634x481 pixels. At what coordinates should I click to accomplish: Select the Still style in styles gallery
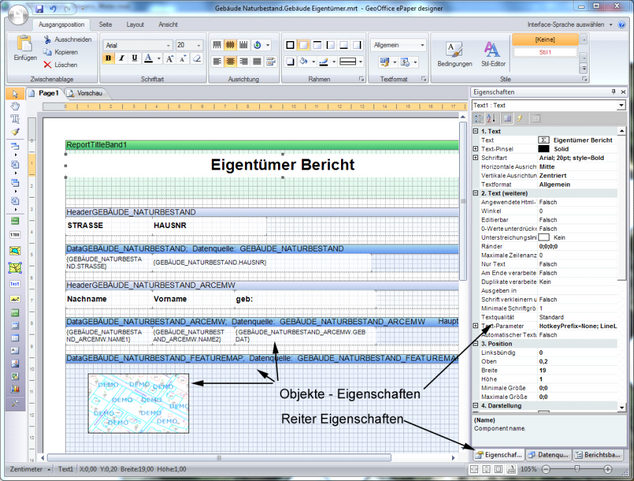(545, 51)
